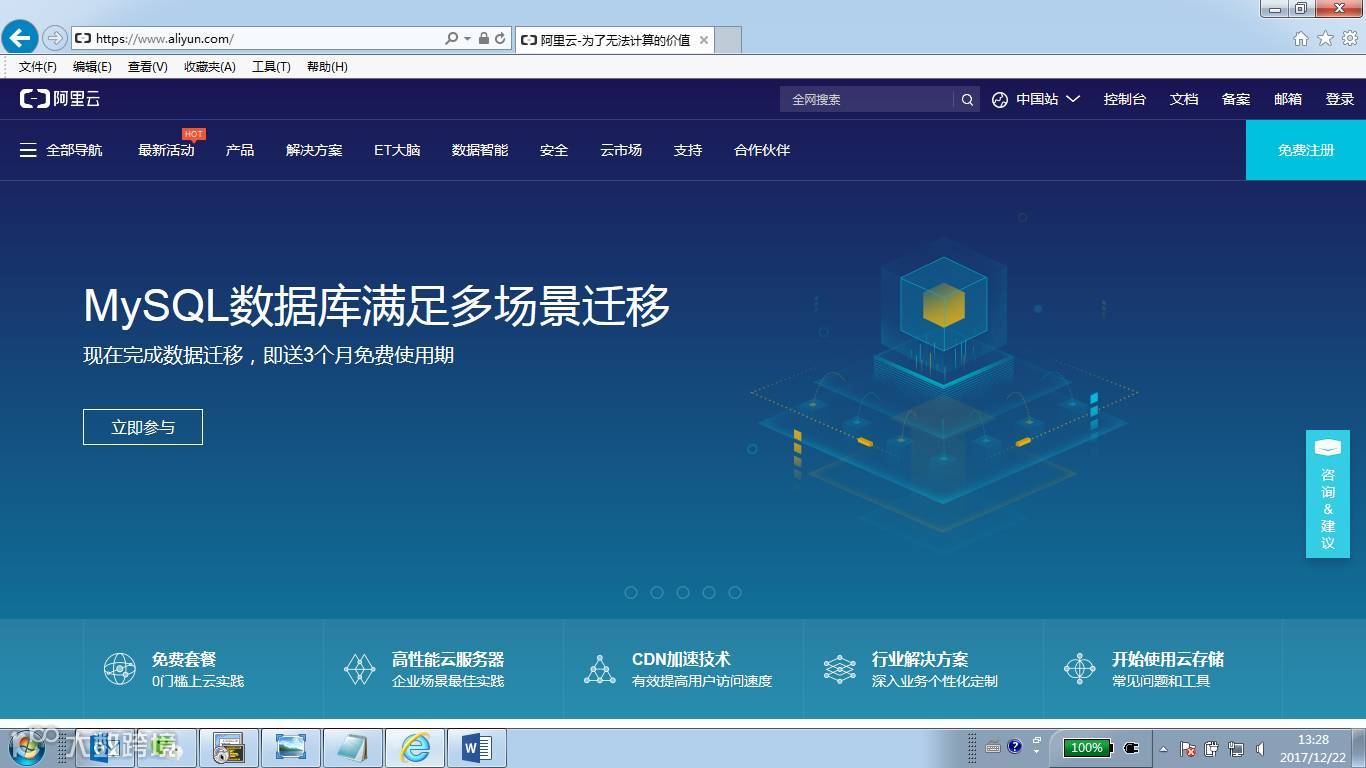Open the 云市场 nav item
Screen dimensions: 1366x768
coord(621,150)
